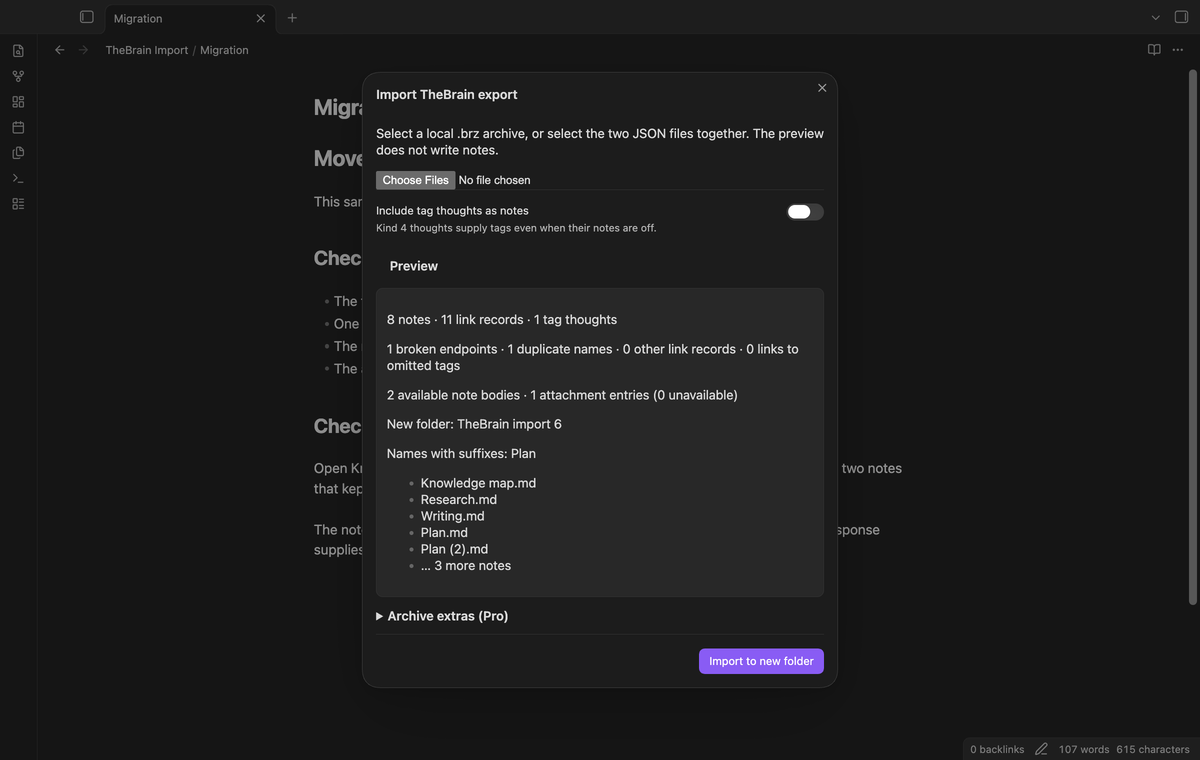The width and height of the screenshot is (1200, 760).
Task: Click 107 words in status bar
Action: 1084,749
